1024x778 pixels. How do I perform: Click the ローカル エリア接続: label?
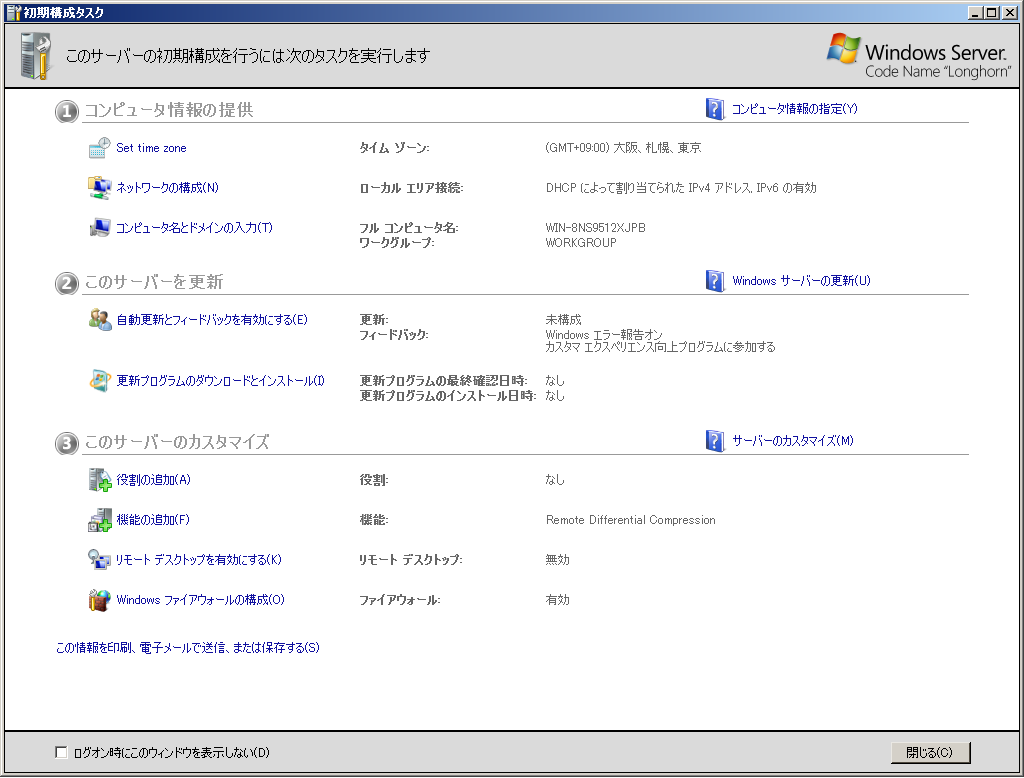[x=411, y=188]
